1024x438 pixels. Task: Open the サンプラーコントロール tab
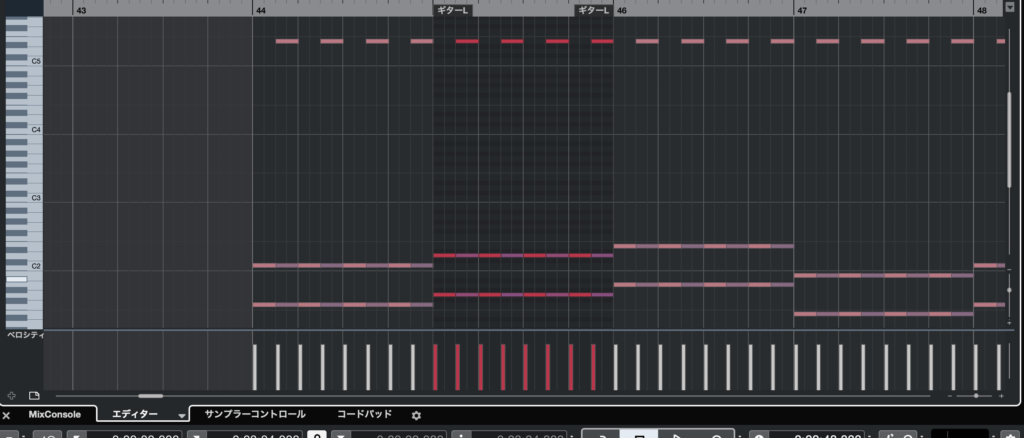pyautogui.click(x=254, y=414)
